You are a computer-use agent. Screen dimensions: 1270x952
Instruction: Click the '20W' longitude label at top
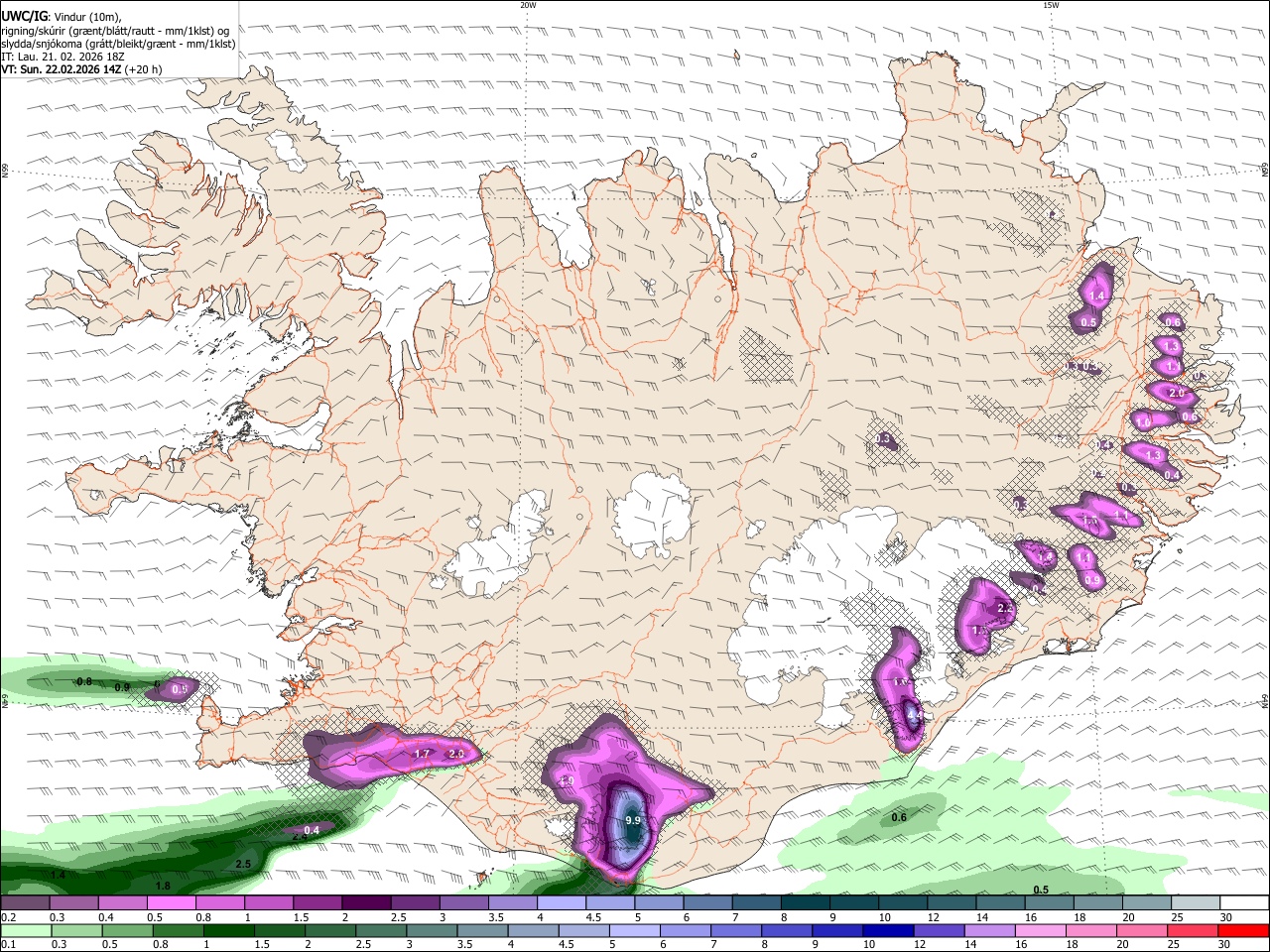coord(528,5)
